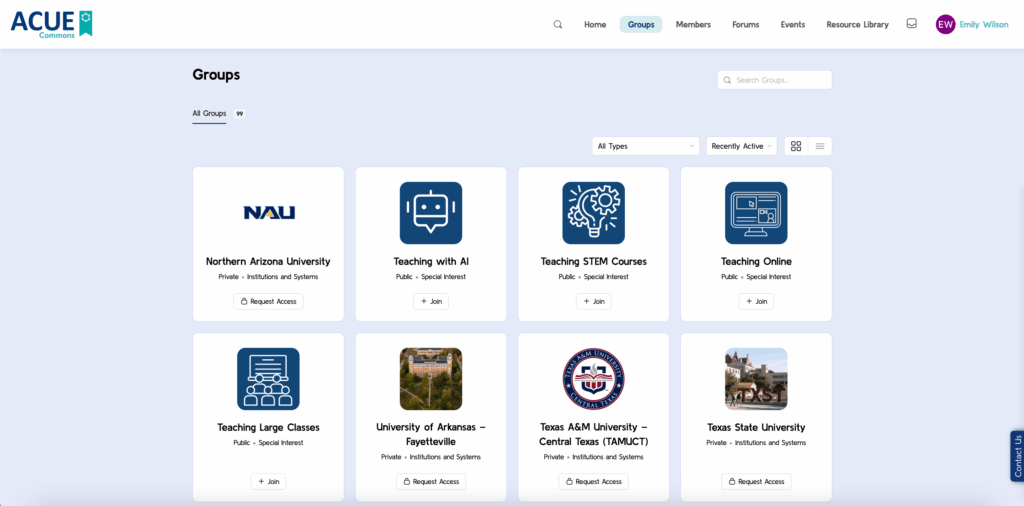Request access to University of Arkansas – Fayetteville
Screen dimensions: 1024x506
click(431, 481)
